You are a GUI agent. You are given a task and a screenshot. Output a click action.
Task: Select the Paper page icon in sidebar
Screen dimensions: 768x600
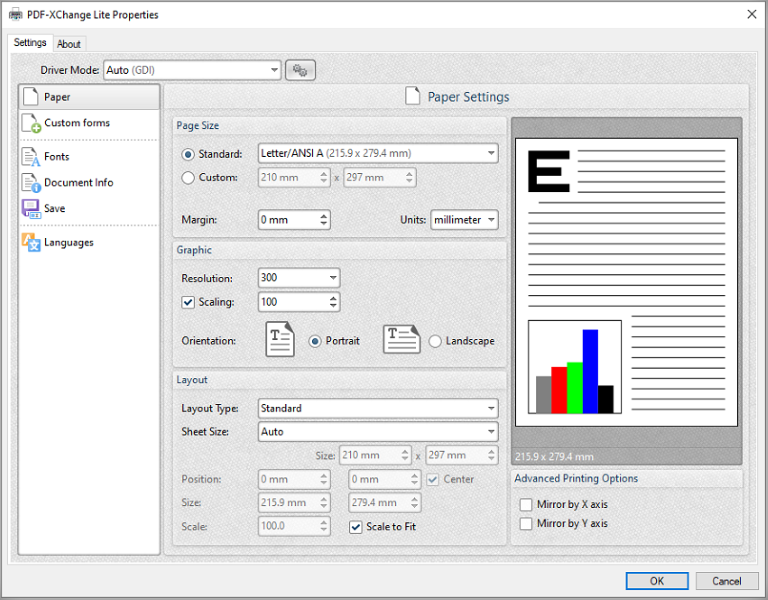[31, 96]
